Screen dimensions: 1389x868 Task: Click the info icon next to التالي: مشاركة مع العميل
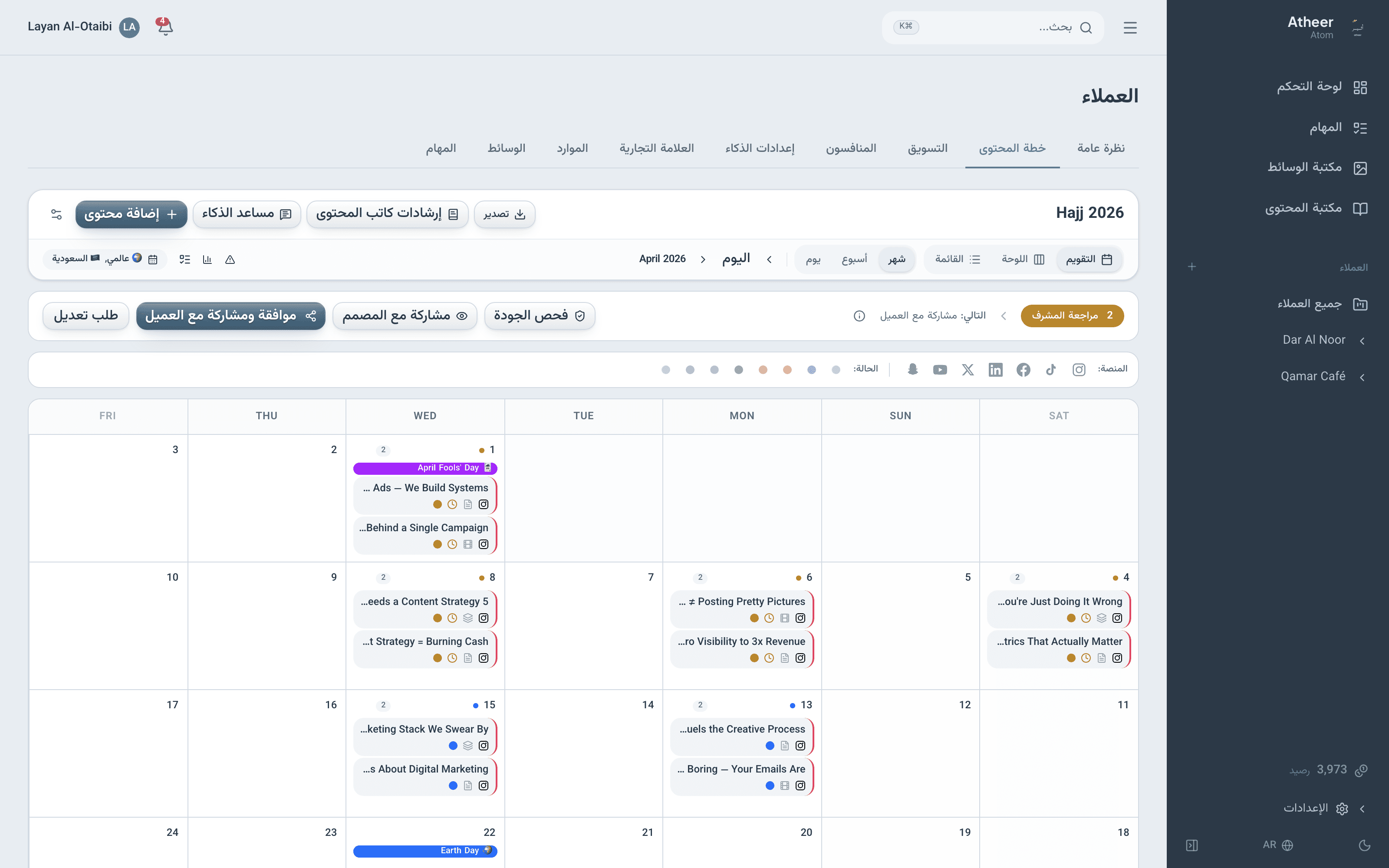click(x=859, y=316)
